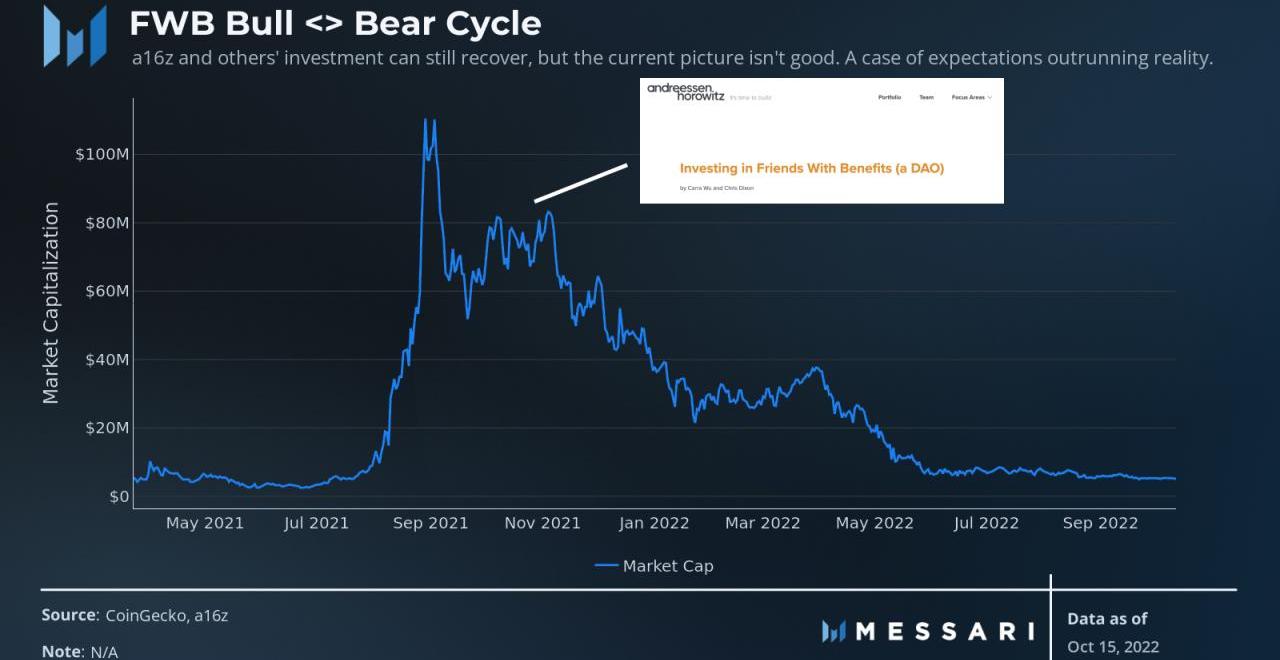
Task: Click the "FWB Bull <> Bear Cycle" title
Action: (336, 23)
